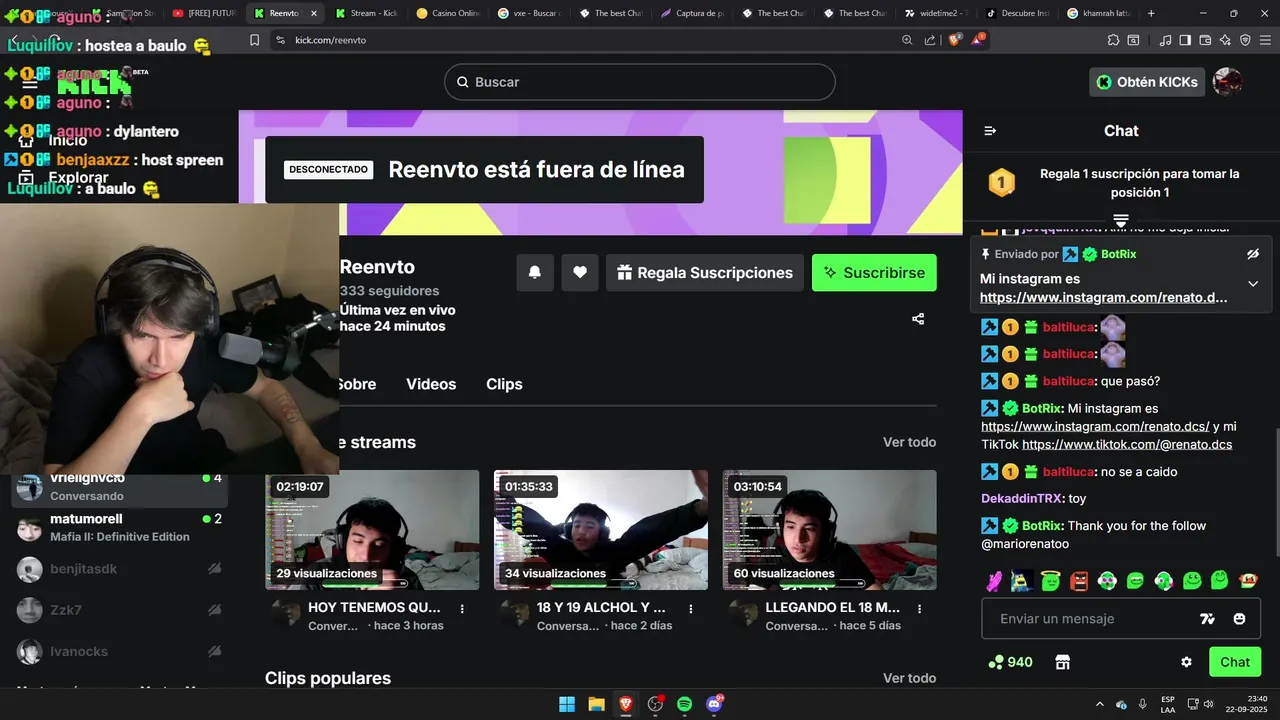Switch to the Casino Online browser tab
The width and height of the screenshot is (1280, 720).
[x=448, y=13]
